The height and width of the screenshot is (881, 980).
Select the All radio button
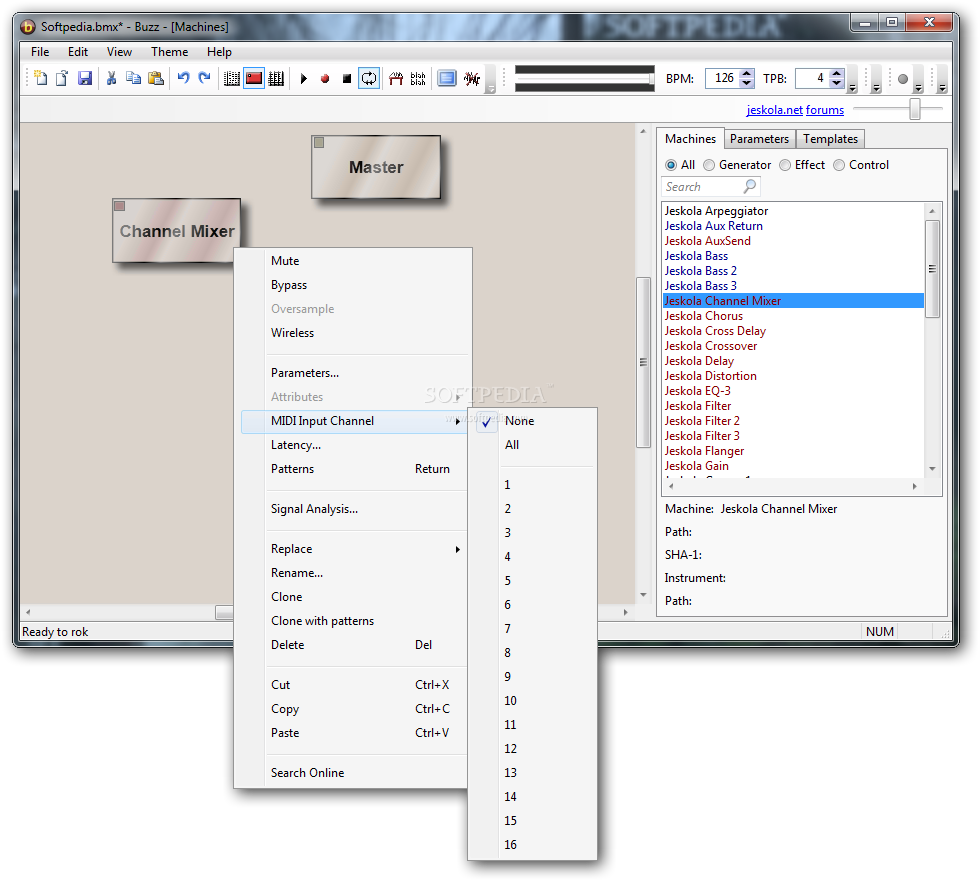[x=671, y=165]
